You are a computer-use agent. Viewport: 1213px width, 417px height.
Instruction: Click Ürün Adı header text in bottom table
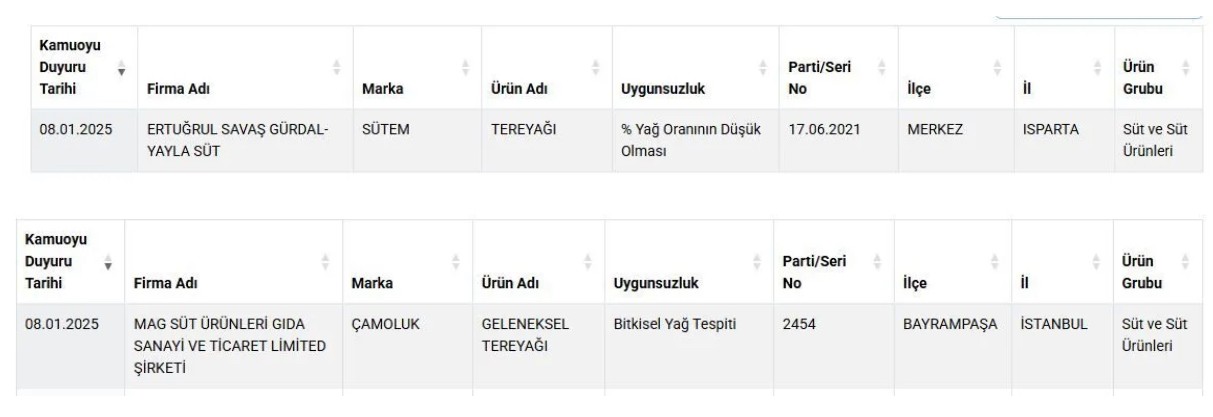tap(513, 283)
